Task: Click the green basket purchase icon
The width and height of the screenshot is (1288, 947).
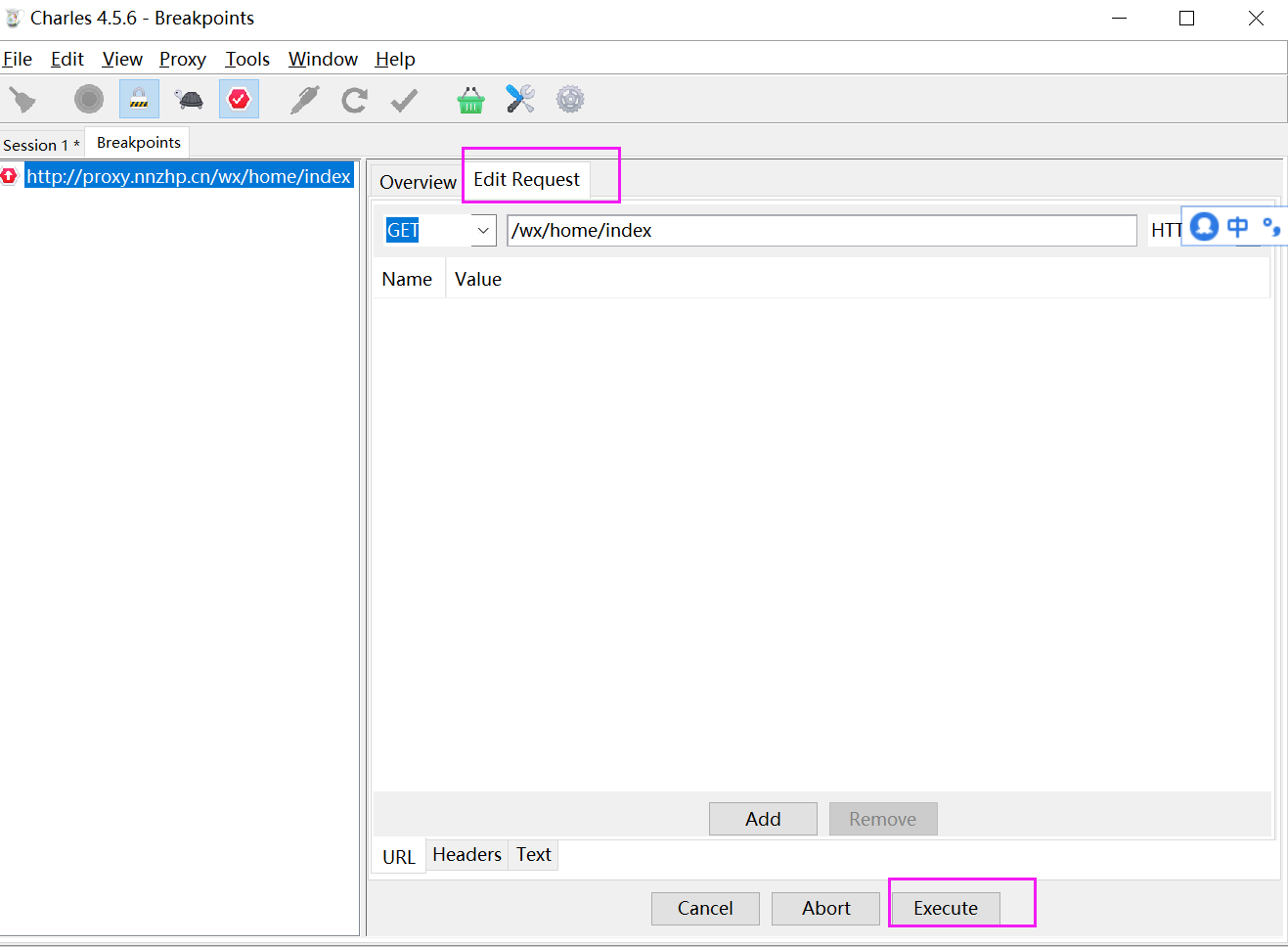Action: coord(470,100)
